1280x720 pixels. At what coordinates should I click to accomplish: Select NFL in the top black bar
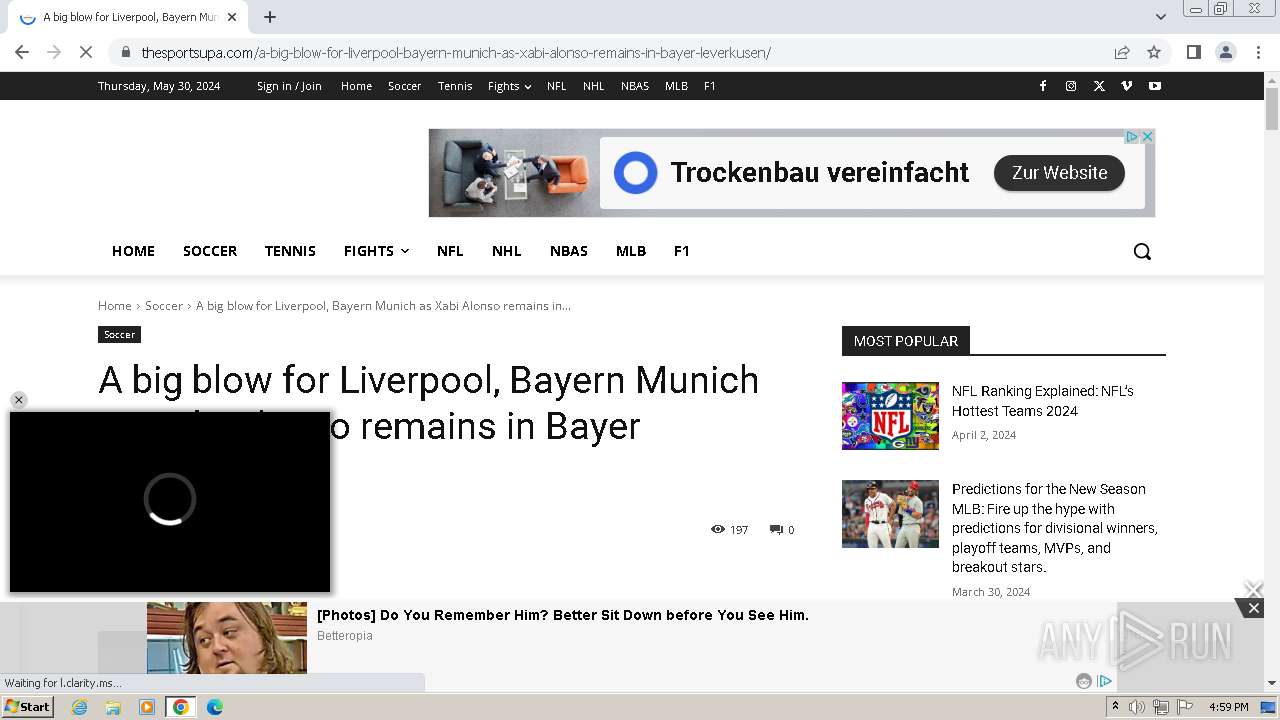coord(557,86)
